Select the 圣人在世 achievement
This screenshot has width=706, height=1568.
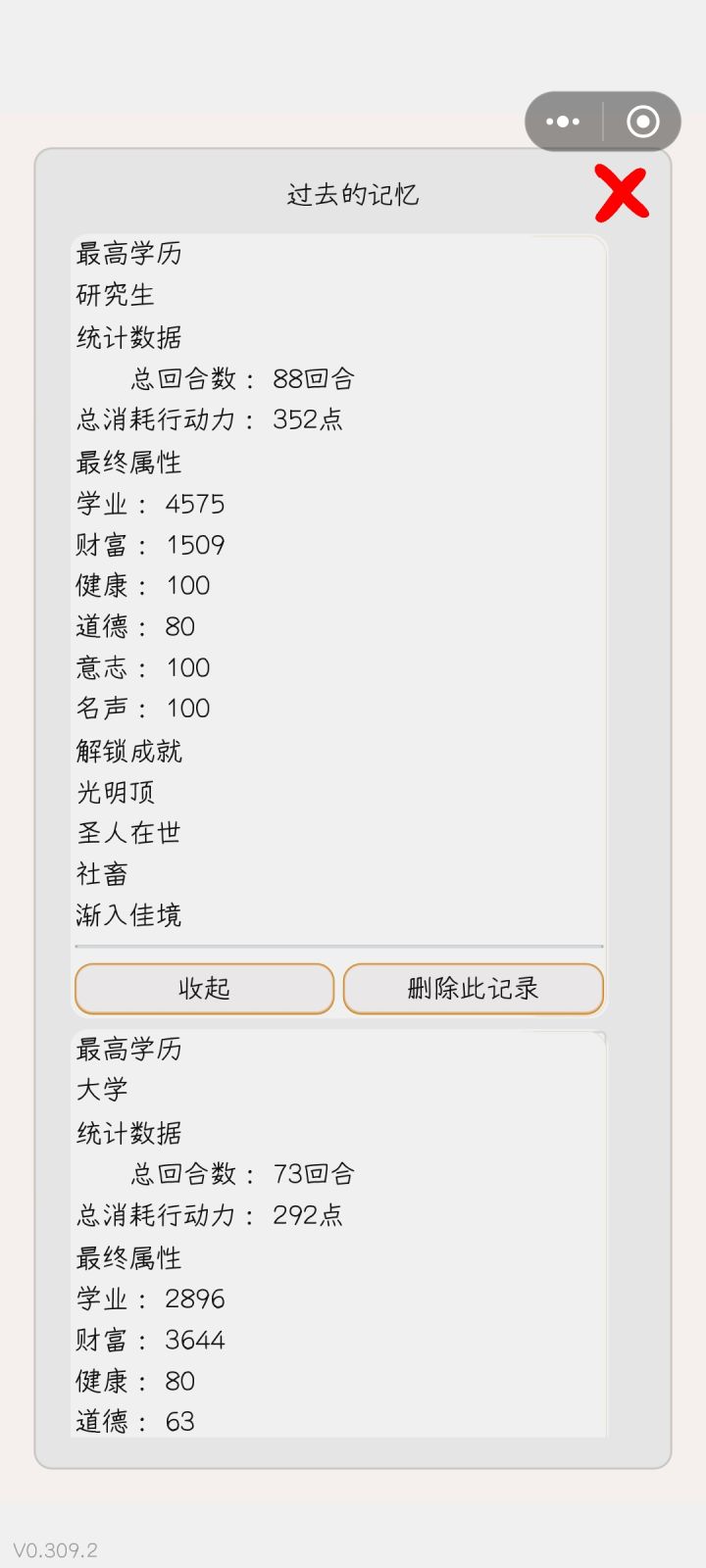(129, 833)
